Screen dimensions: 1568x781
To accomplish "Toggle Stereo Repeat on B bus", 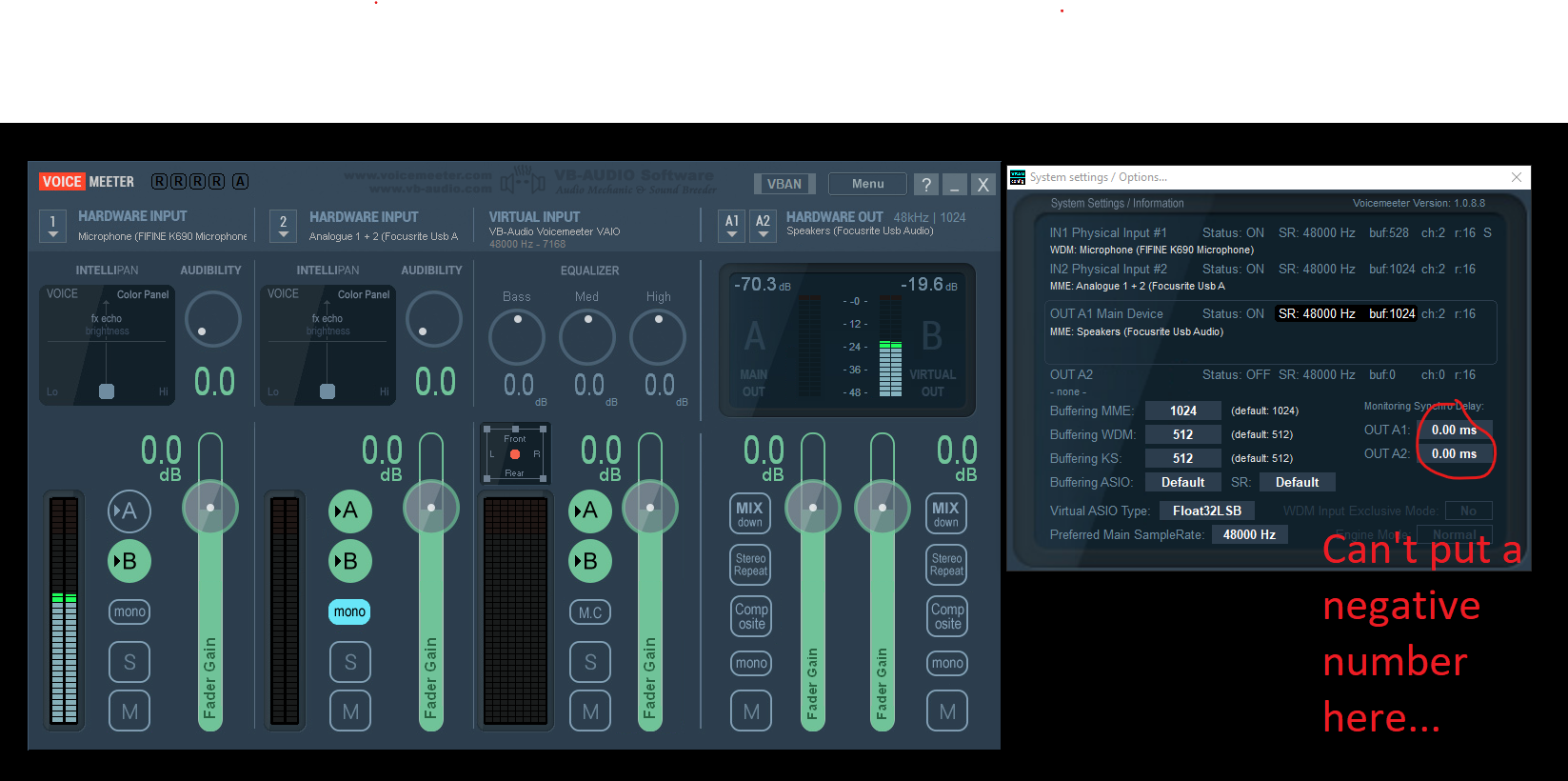I will click(x=946, y=565).
